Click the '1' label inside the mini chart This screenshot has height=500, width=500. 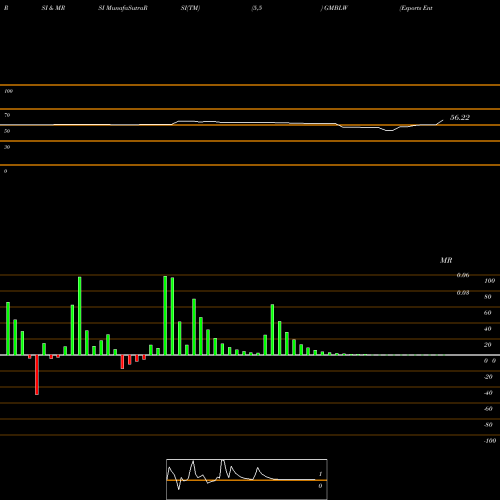(320, 474)
